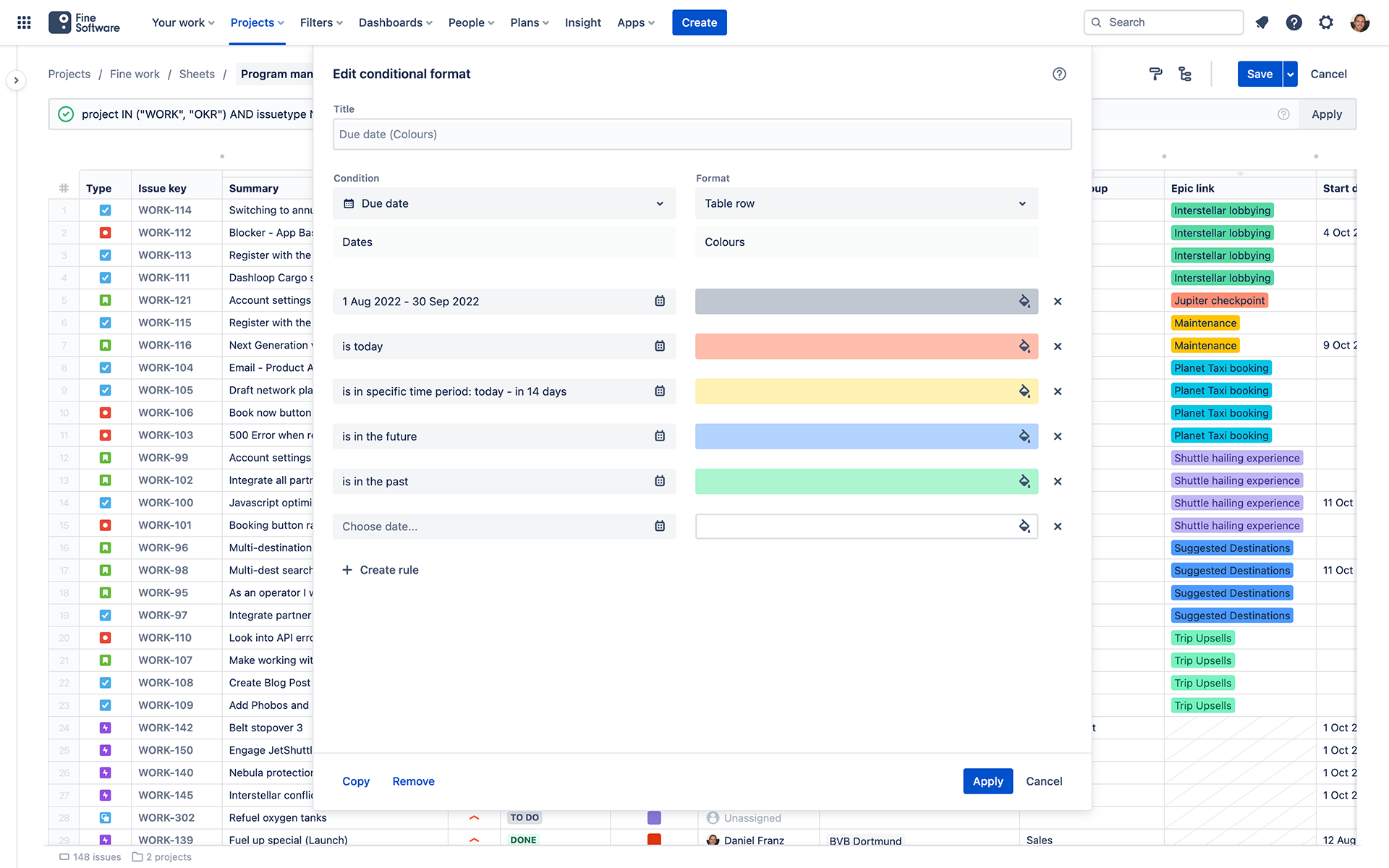Screen dimensions: 1389x868
Task: Open the conditional format paint roller tool
Action: point(1155,74)
